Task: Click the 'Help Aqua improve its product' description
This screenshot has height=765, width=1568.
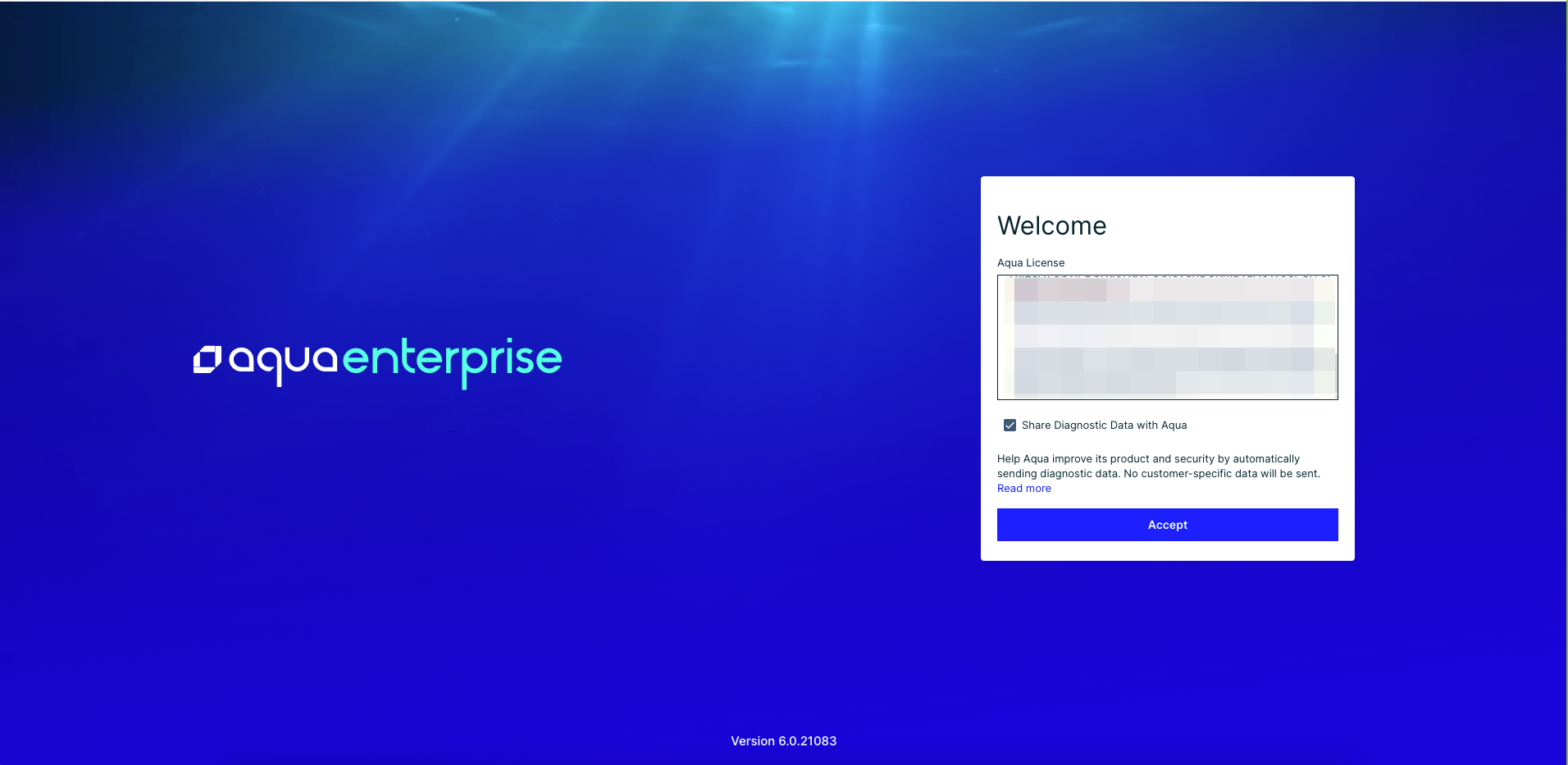Action: click(x=1158, y=467)
